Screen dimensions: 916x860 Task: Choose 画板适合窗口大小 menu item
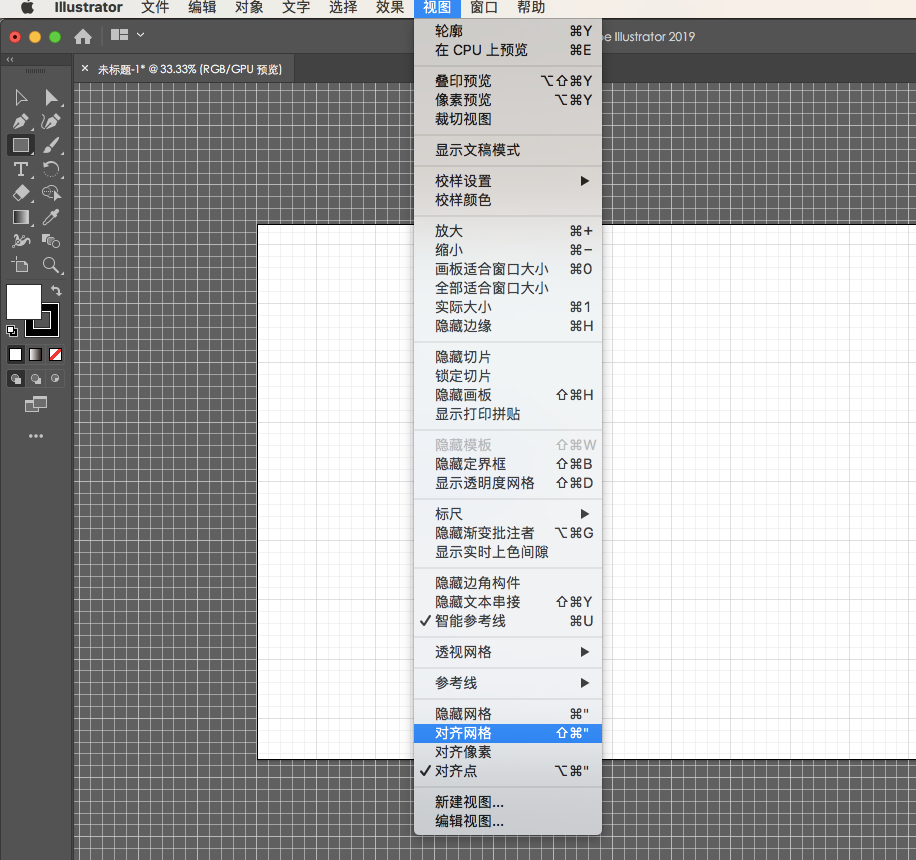(x=508, y=269)
